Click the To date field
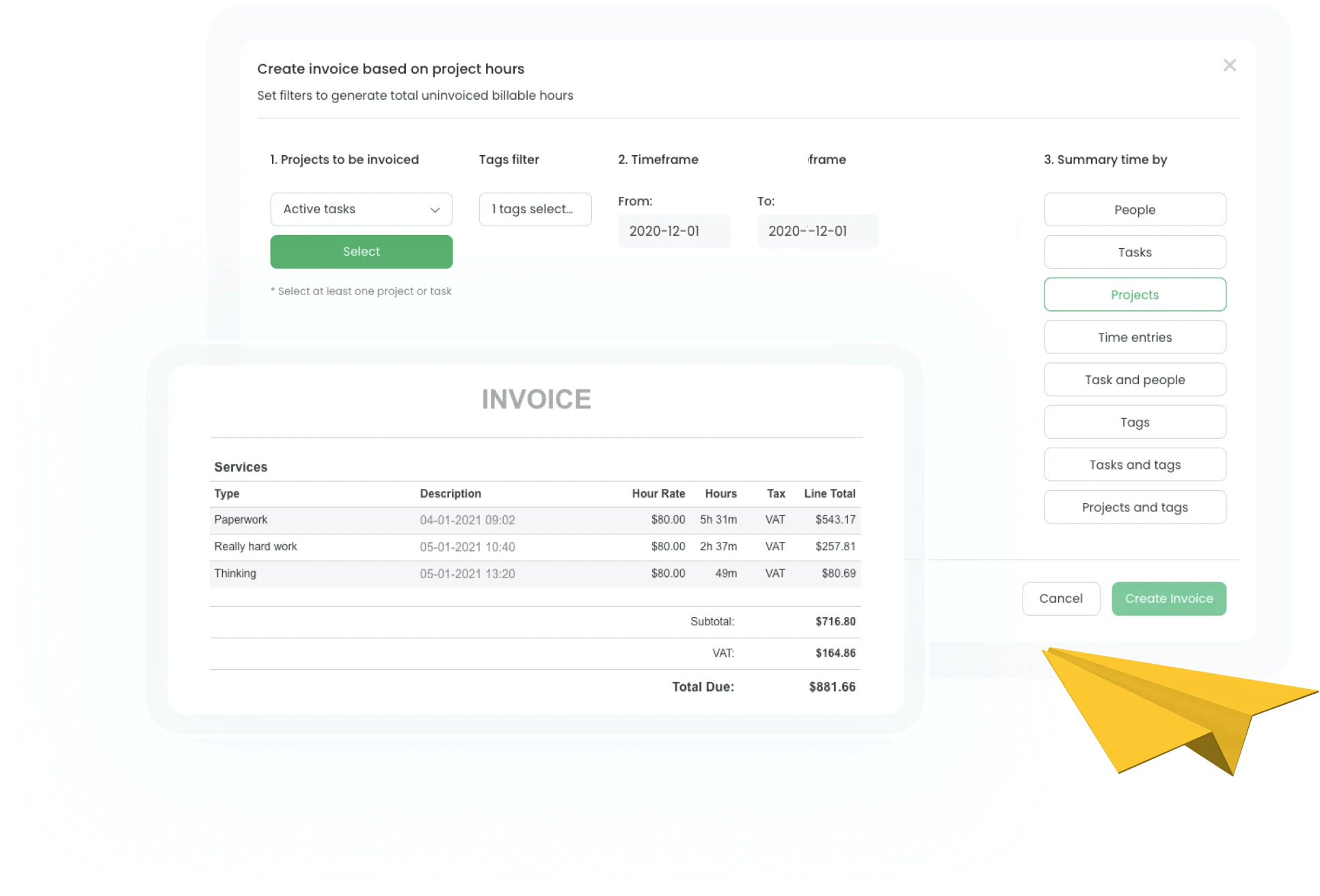 point(818,230)
